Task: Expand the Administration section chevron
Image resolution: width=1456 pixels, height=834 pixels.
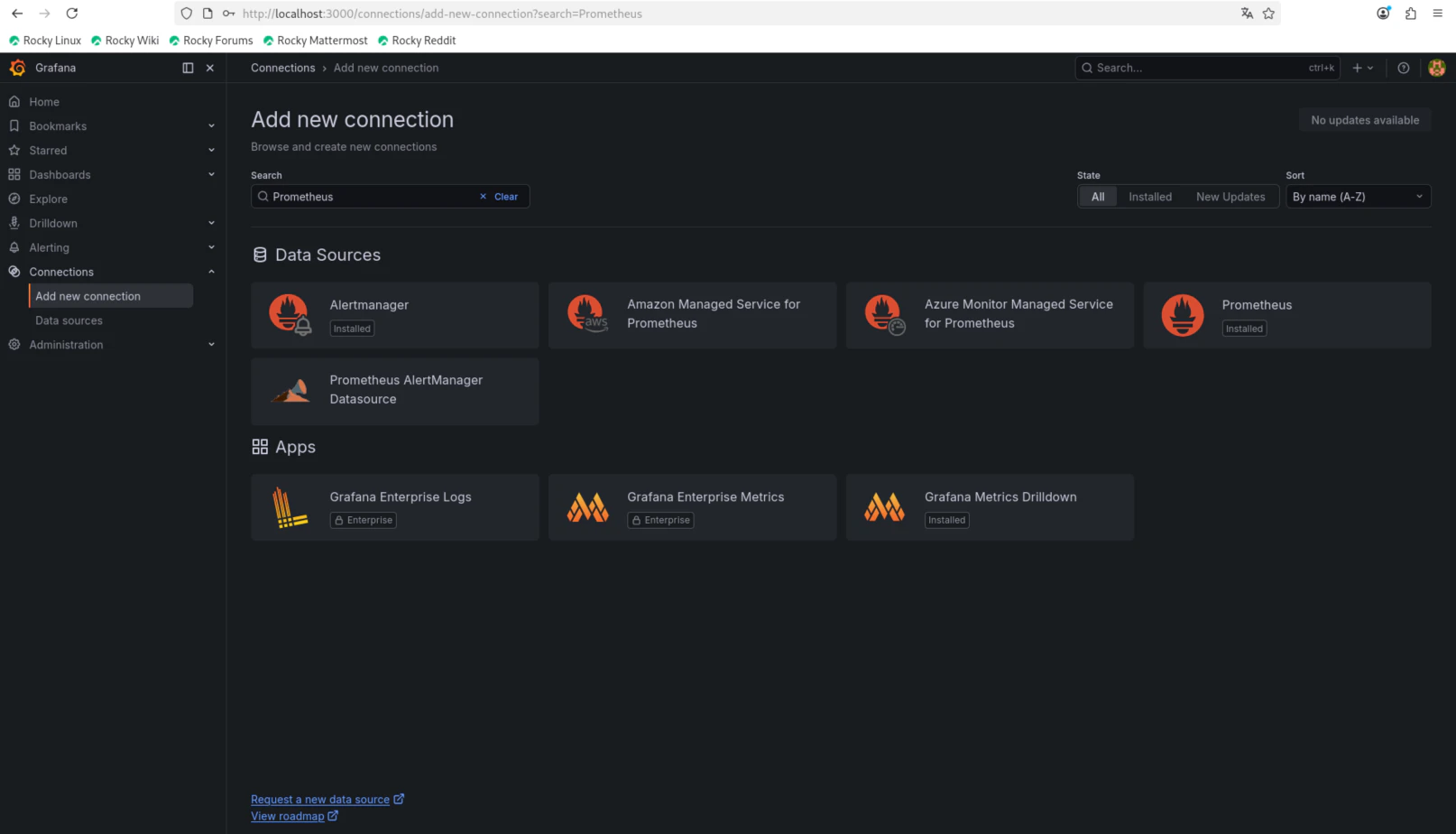Action: coord(211,345)
